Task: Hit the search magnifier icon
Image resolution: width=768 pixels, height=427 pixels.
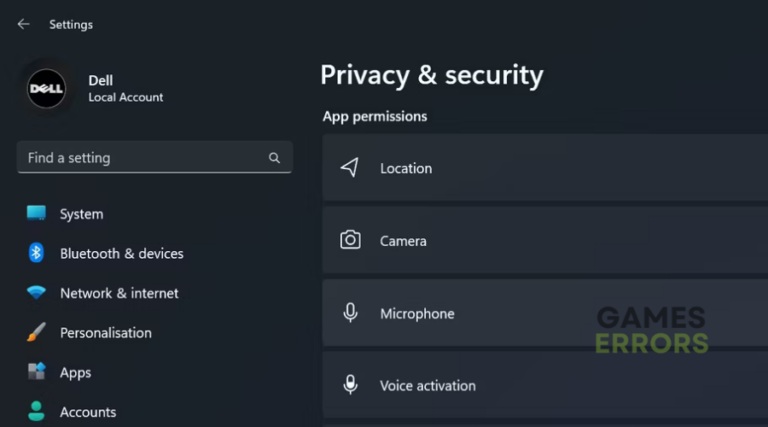Action: tap(274, 158)
